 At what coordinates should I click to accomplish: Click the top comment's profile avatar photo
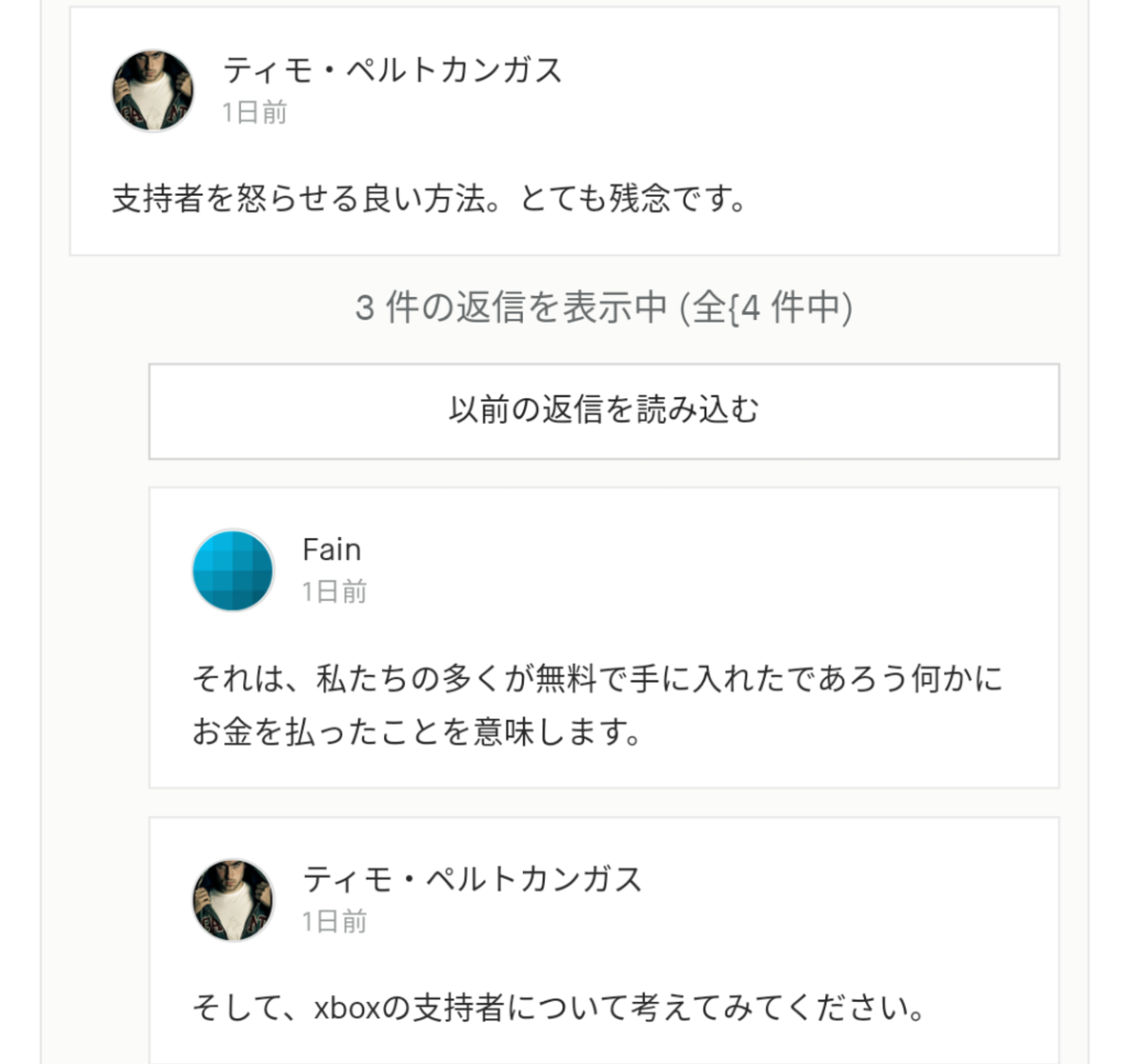(x=152, y=90)
